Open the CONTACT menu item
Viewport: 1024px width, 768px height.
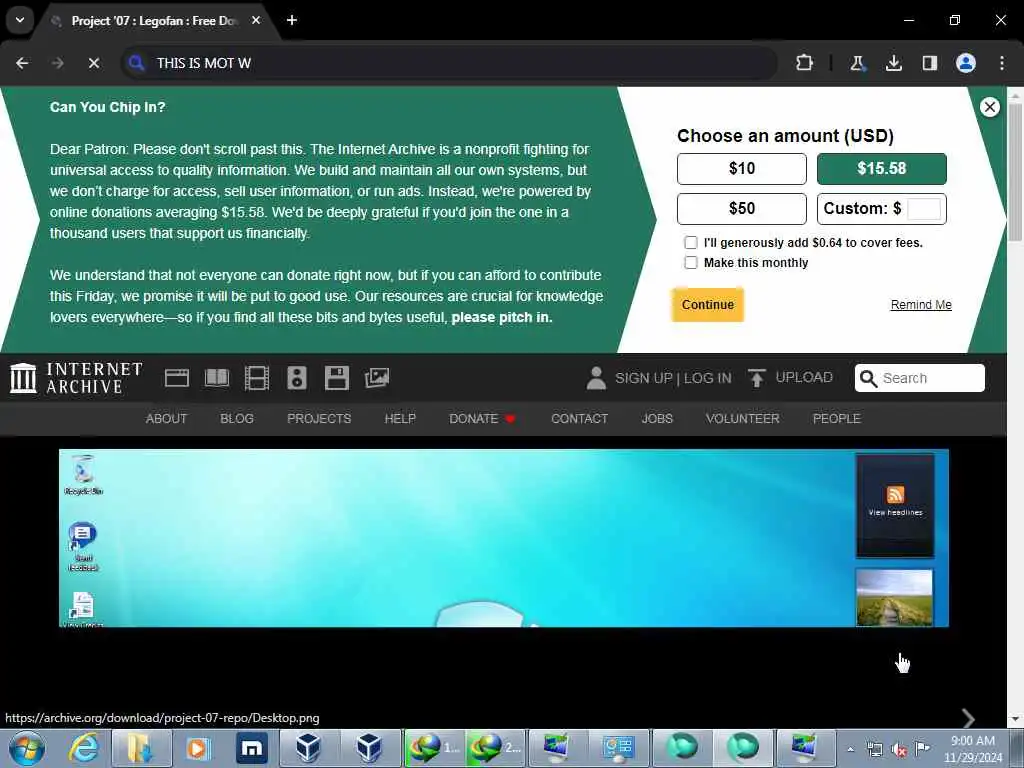(579, 419)
